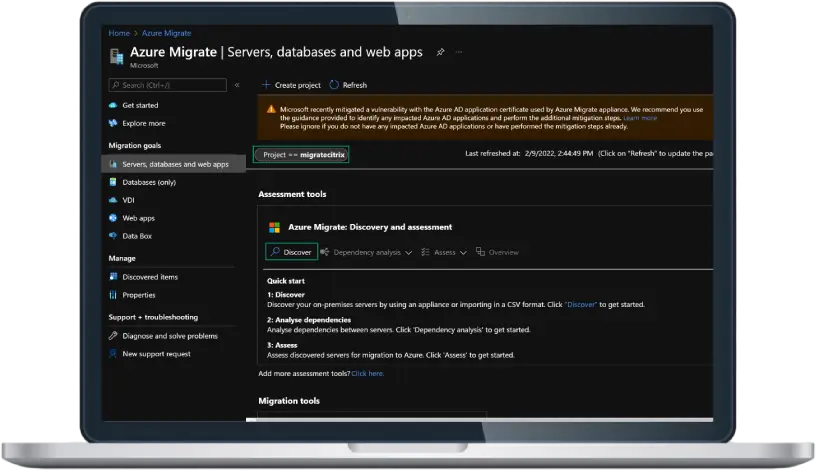The height and width of the screenshot is (470, 816).
Task: Click the Explore more icon
Action: pyautogui.click(x=113, y=123)
